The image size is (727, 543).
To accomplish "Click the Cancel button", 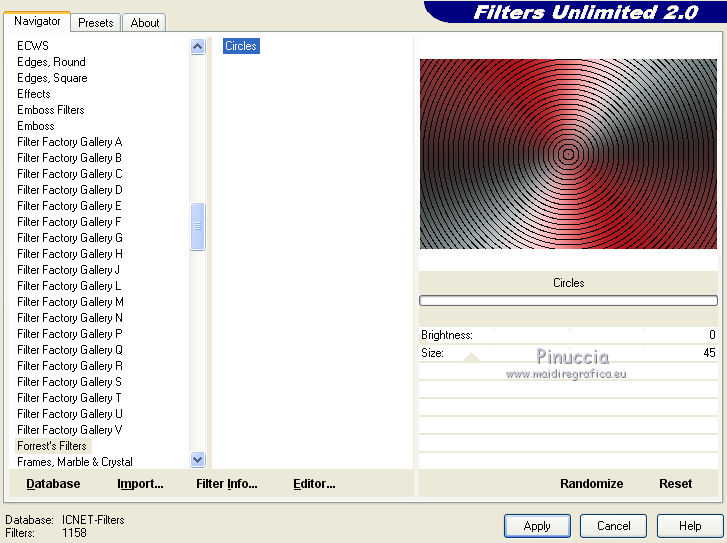I will click(x=613, y=526).
